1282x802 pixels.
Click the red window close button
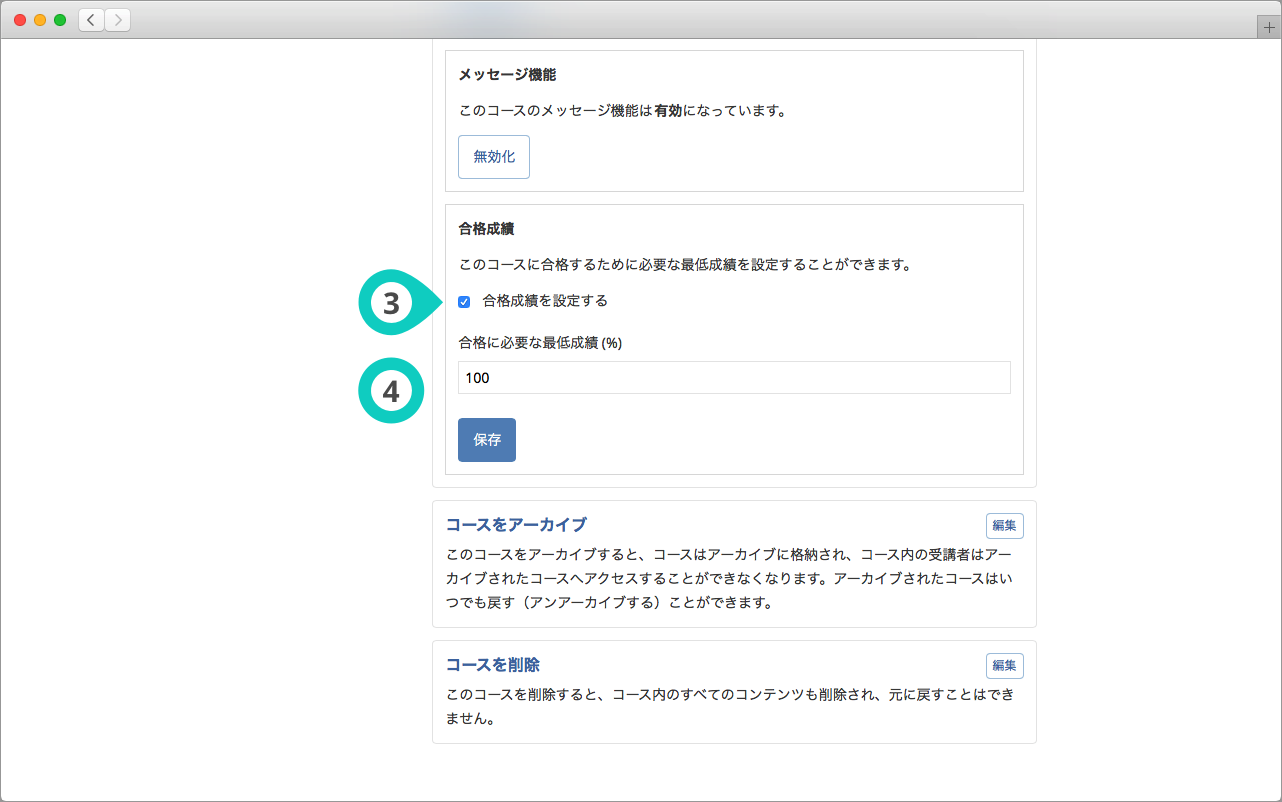[x=20, y=20]
